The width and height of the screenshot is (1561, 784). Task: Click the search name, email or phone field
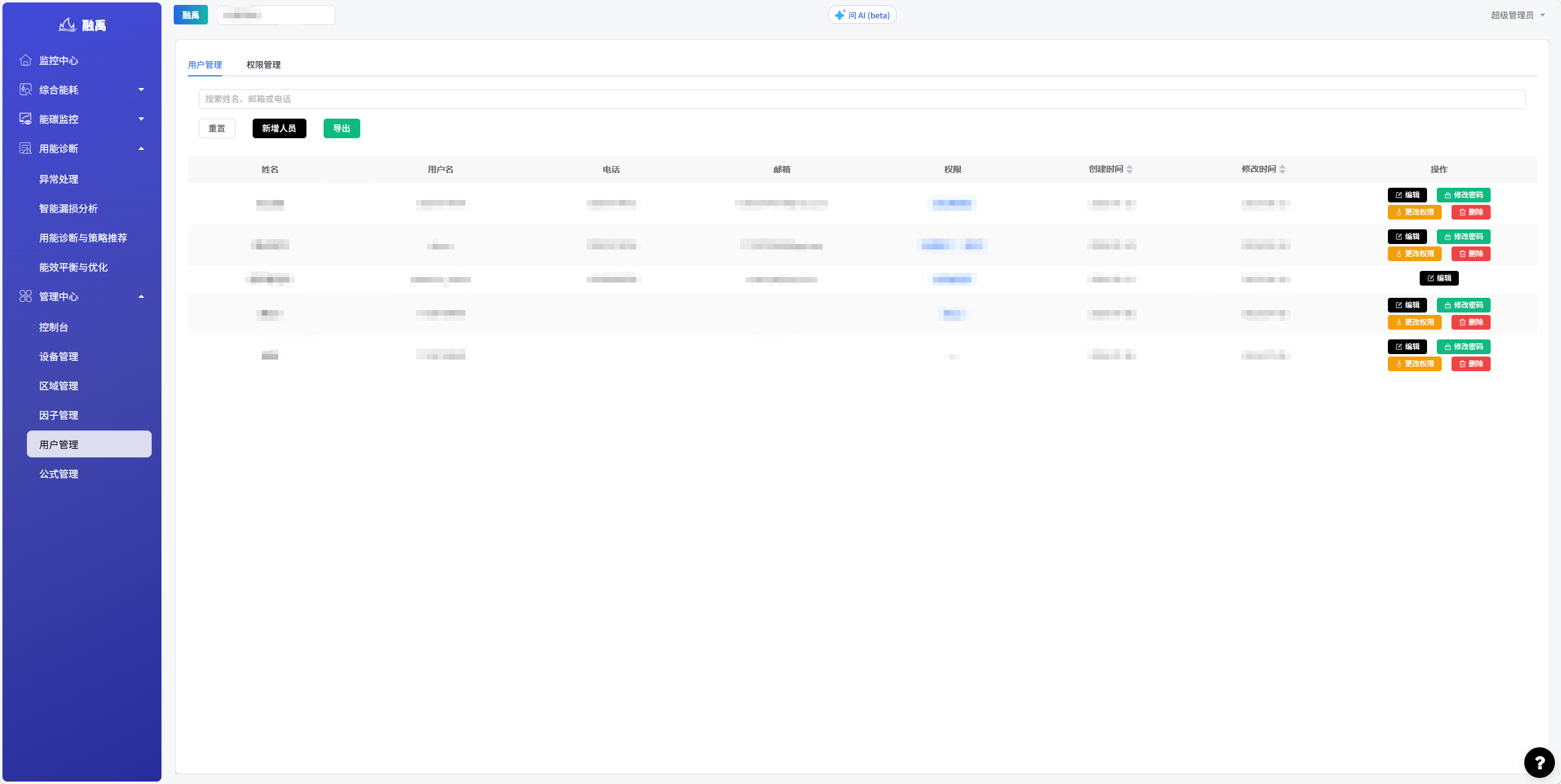click(862, 99)
